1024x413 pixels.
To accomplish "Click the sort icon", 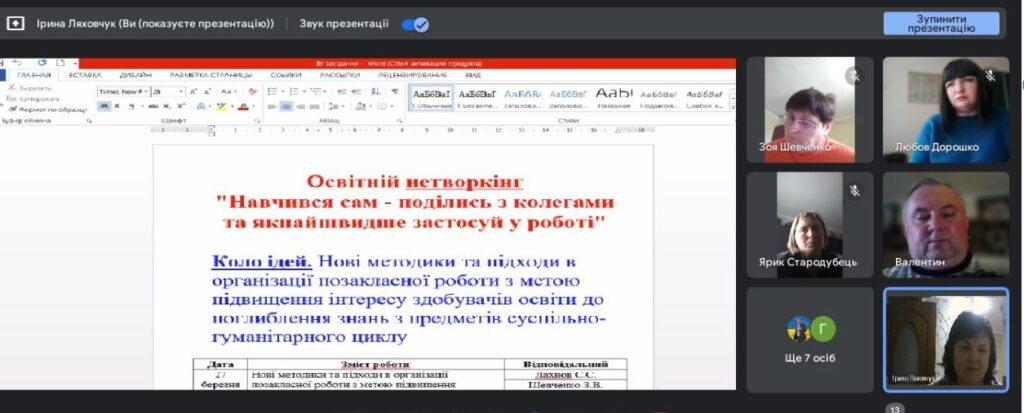I will [x=376, y=91].
